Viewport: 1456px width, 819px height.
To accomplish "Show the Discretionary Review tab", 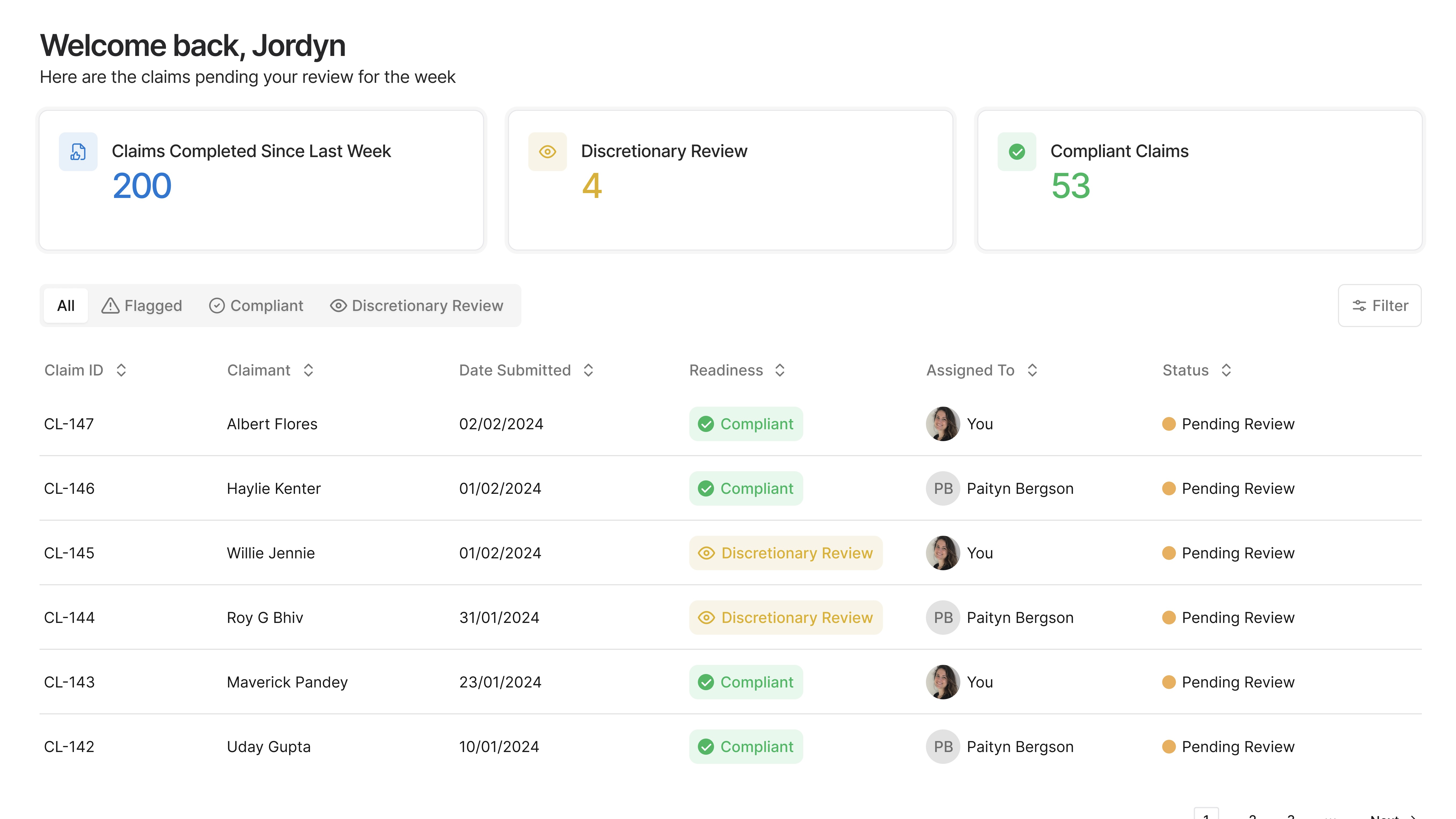I will (x=417, y=306).
